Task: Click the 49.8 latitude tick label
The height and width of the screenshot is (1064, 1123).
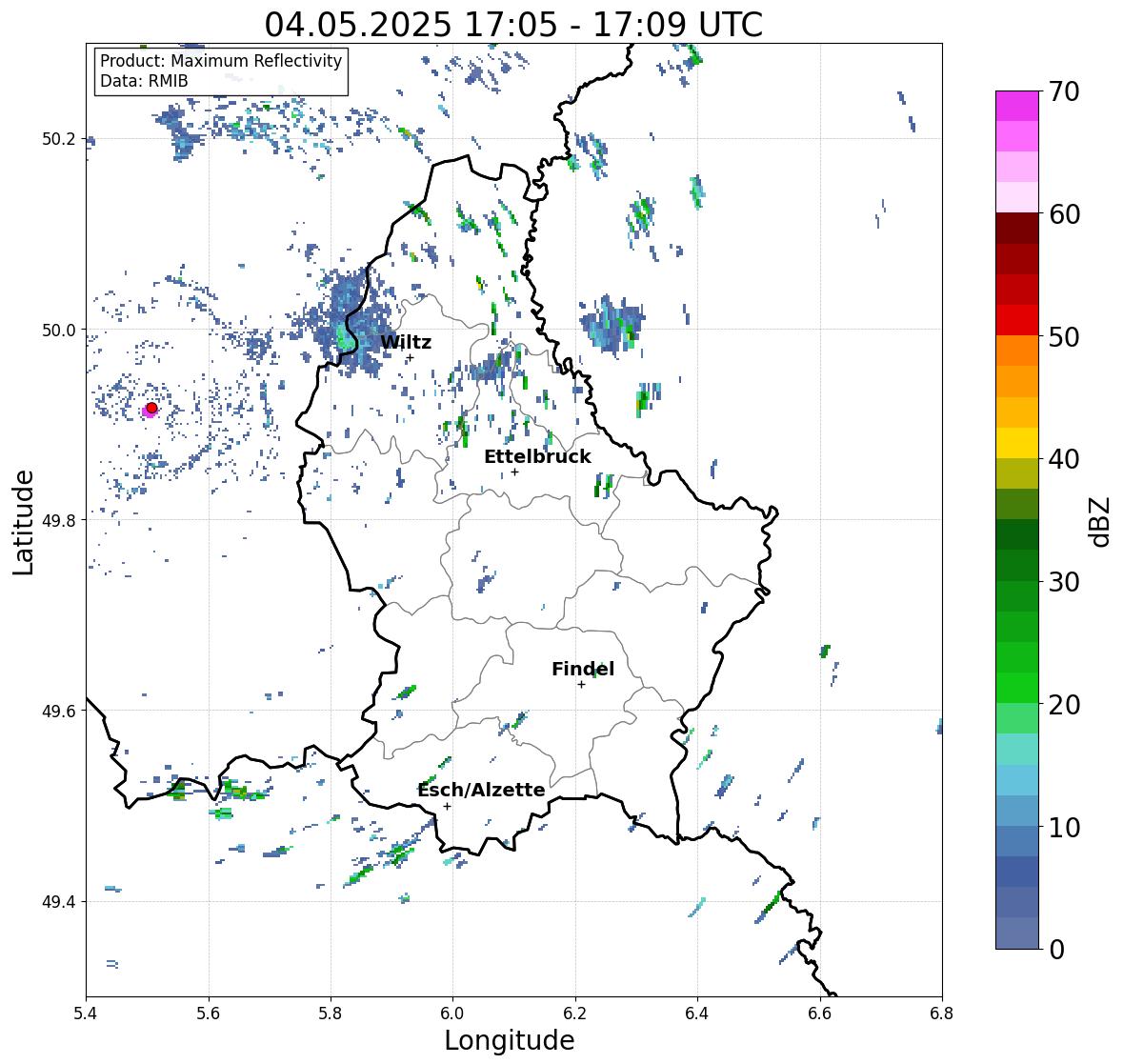Action: 59,520
